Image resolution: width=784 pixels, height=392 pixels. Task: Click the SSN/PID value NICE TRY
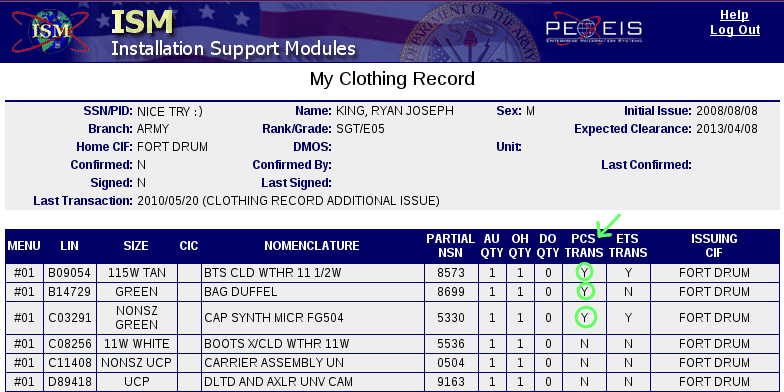click(x=170, y=111)
